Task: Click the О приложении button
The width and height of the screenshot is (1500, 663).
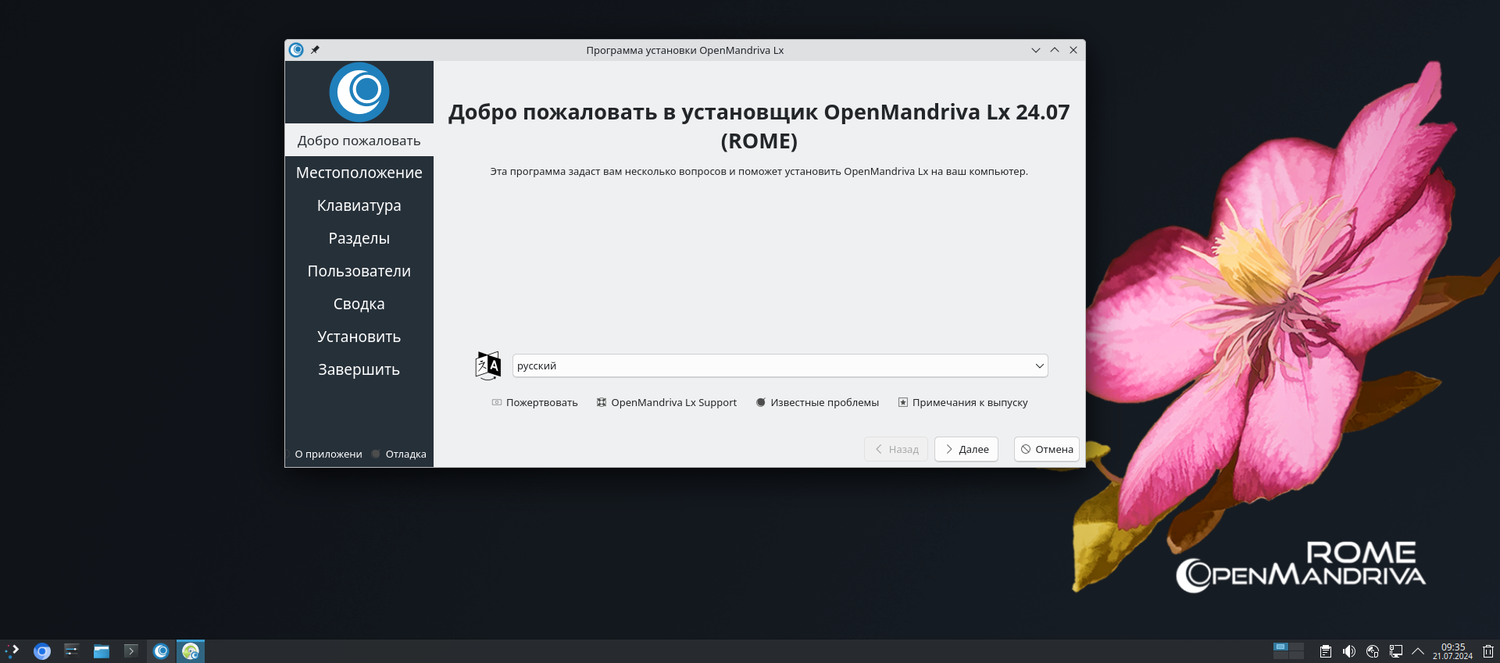Action: 328,454
